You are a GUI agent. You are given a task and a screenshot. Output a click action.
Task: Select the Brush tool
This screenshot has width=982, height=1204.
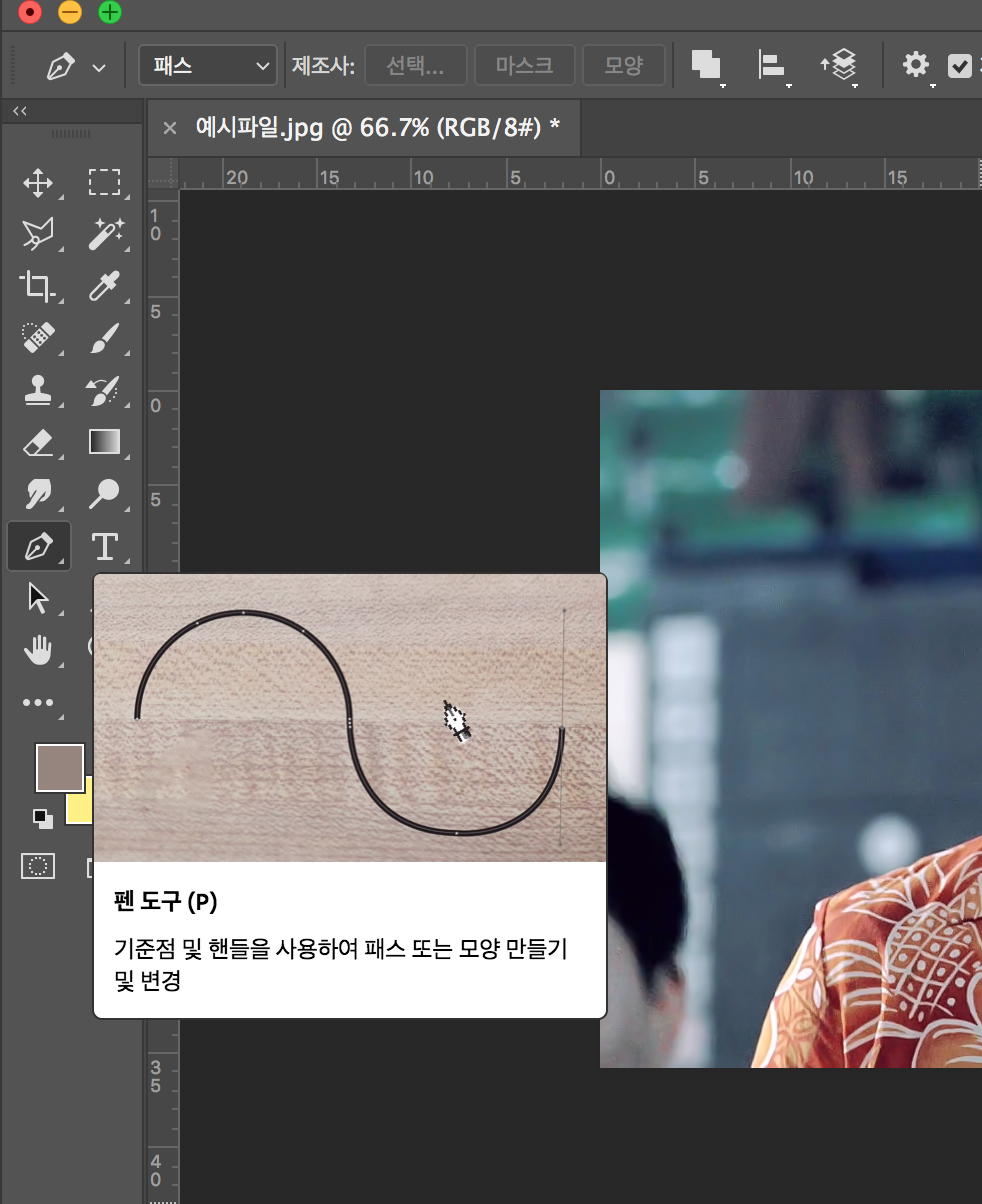click(x=104, y=339)
